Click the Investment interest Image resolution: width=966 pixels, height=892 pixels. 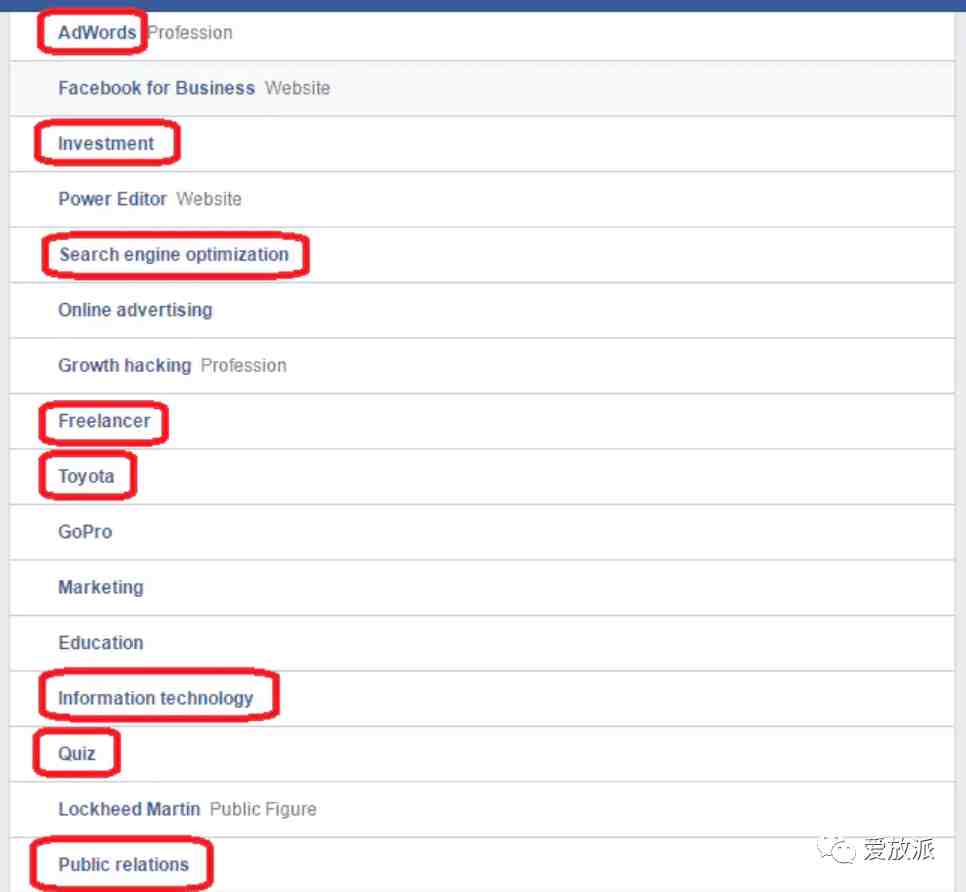click(x=105, y=144)
